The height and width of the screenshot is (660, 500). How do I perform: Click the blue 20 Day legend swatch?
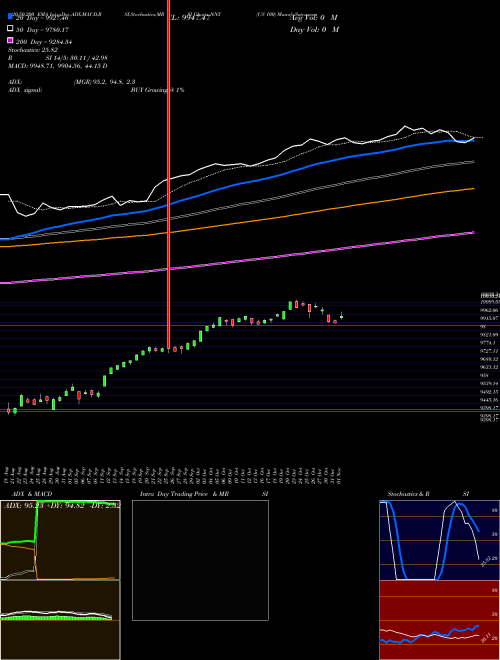click(x=10, y=18)
